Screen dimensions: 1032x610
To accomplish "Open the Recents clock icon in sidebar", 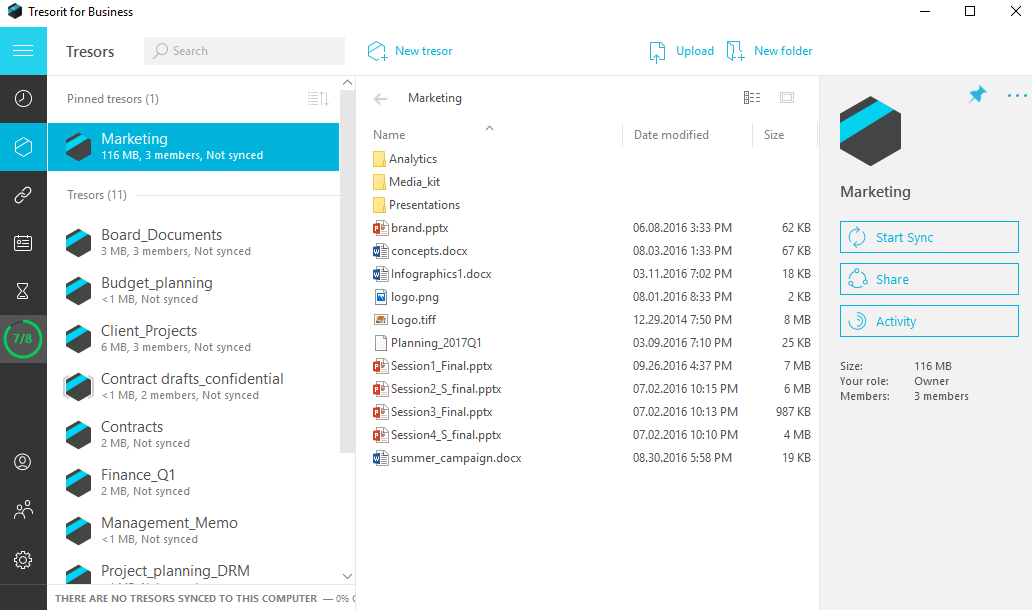I will point(23,99).
